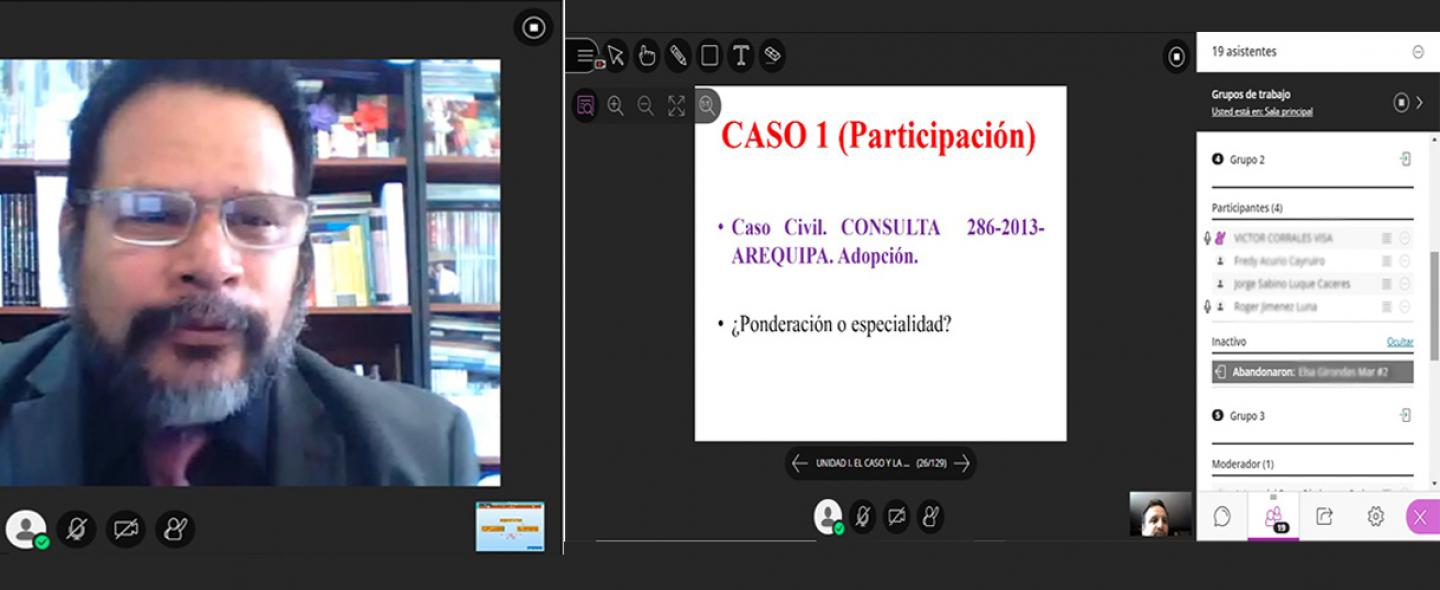Screen dimensions: 1440x590
Task: Open move handle for Jorge Sabino Luque Caceres
Action: [1387, 284]
